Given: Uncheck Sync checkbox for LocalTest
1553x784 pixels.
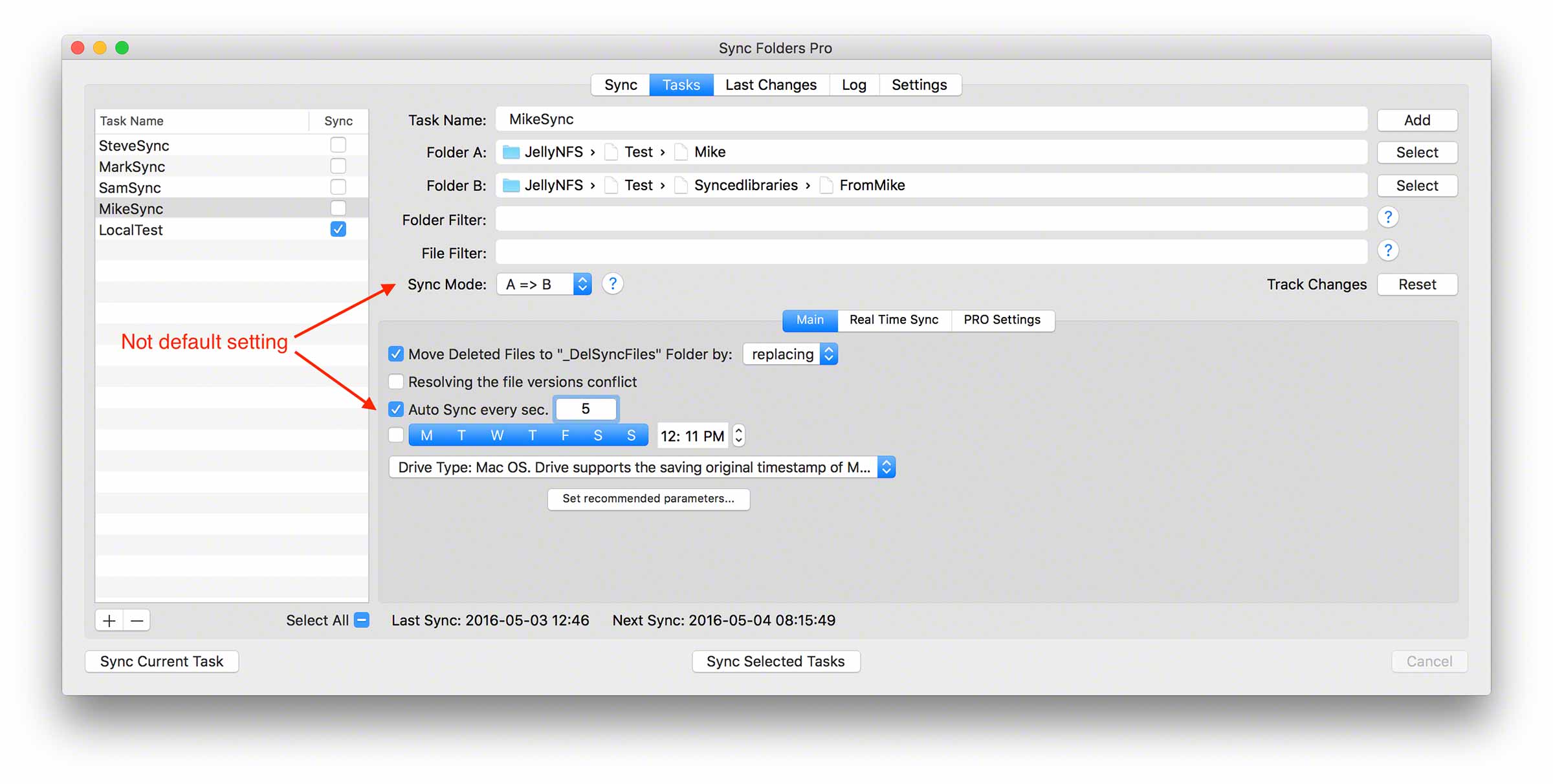Looking at the screenshot, I should [x=338, y=229].
